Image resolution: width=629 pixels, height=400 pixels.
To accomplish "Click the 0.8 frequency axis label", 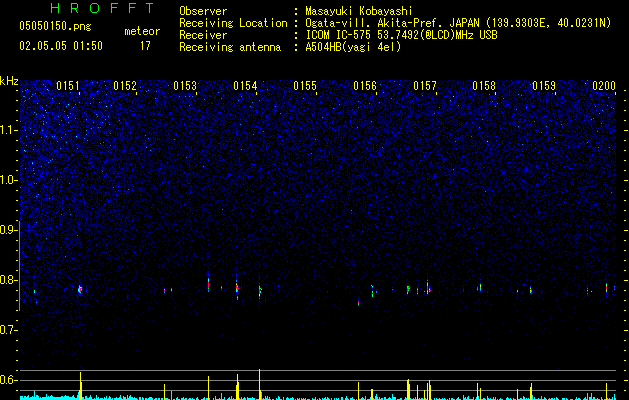I will point(8,280).
